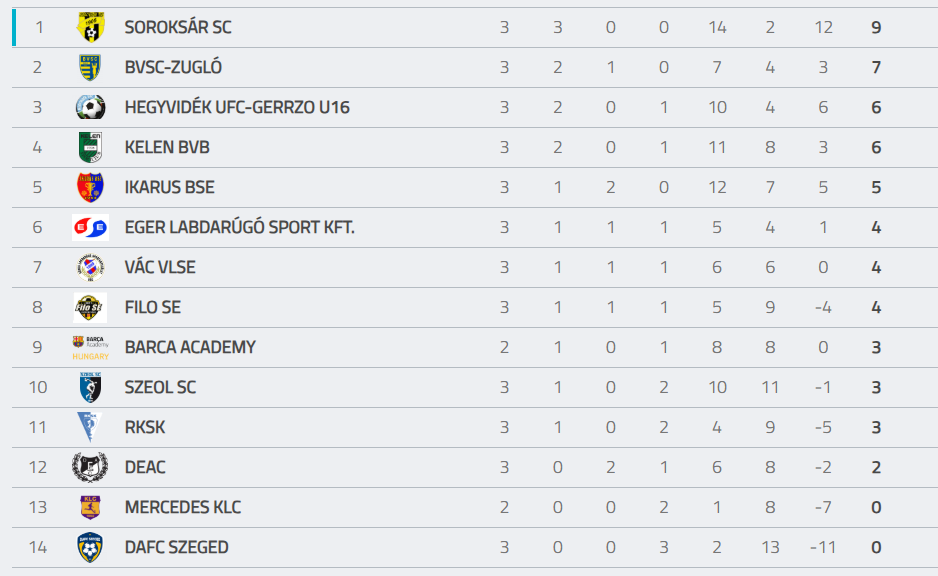Click the Barca Academy Hungary logo
This screenshot has width=938, height=576.
click(90, 348)
